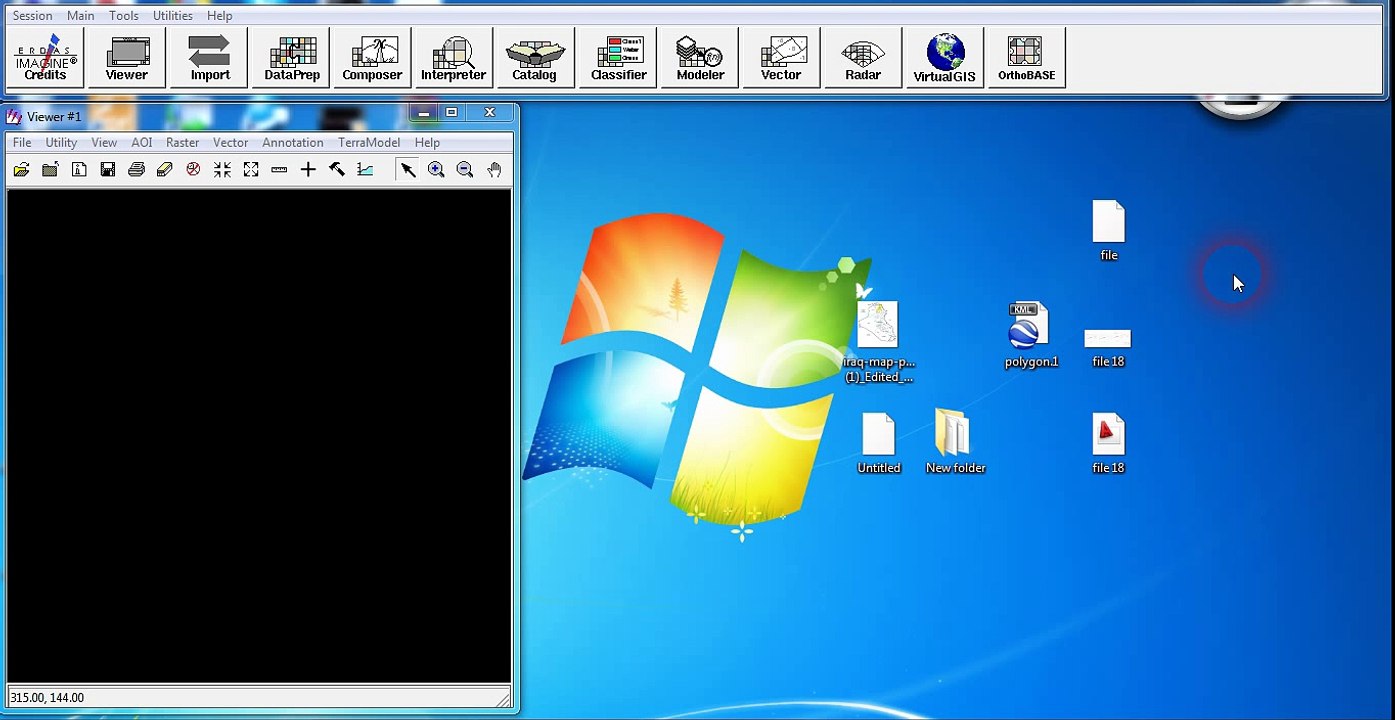Select the arrow pointer tool in Viewer
Screen dimensions: 1395x720
(407, 170)
